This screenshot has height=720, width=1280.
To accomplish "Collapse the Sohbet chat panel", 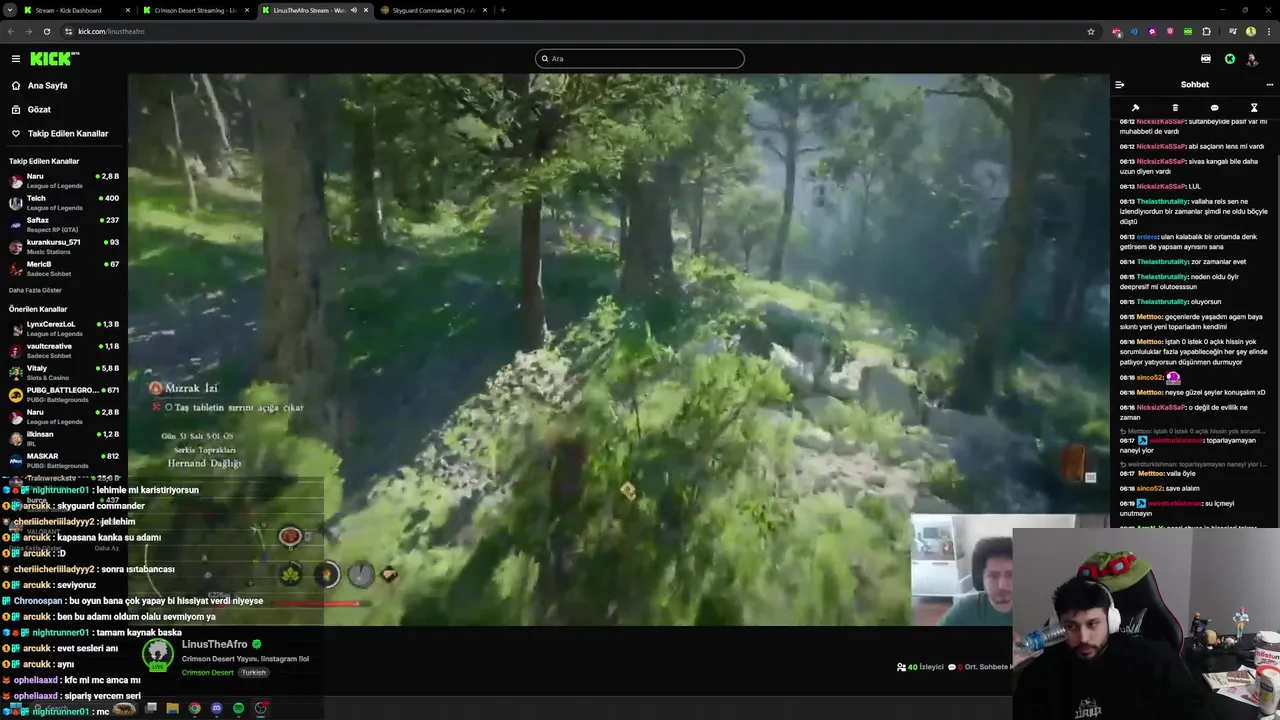I will pyautogui.click(x=1120, y=85).
